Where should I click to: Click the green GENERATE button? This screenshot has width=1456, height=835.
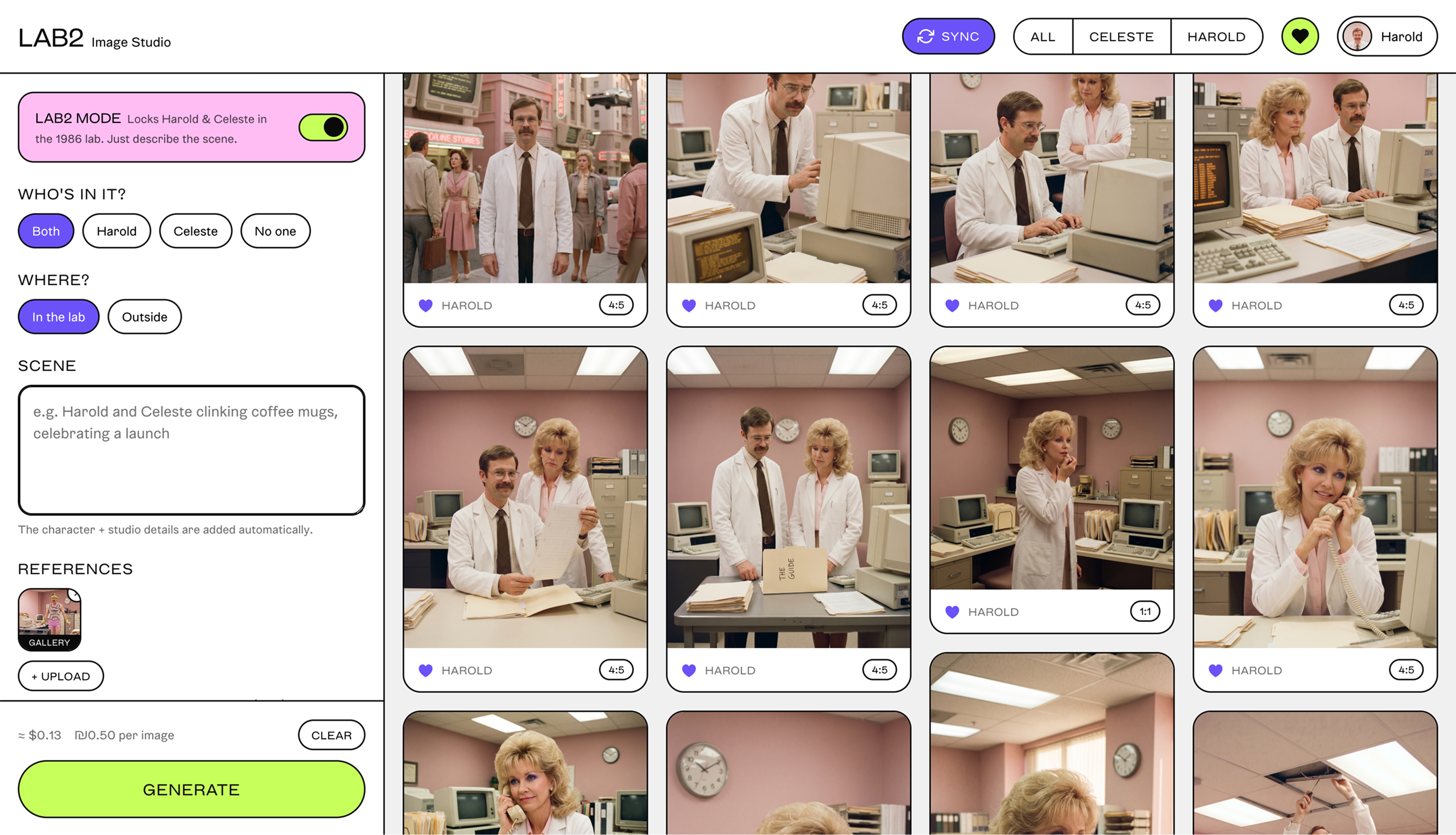191,790
